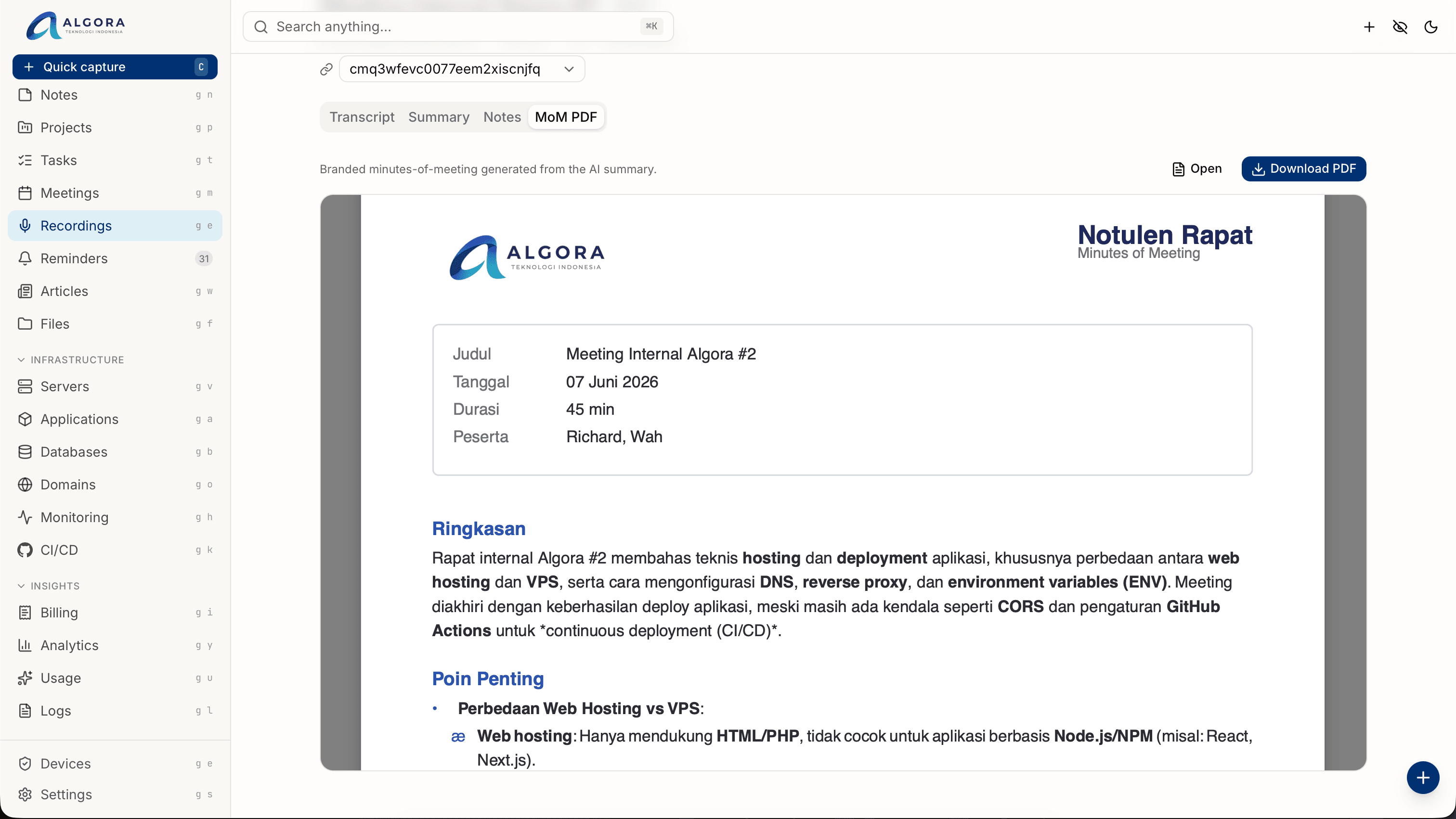Open the Files folder icon
The height and width of the screenshot is (819, 1456).
pyautogui.click(x=25, y=324)
